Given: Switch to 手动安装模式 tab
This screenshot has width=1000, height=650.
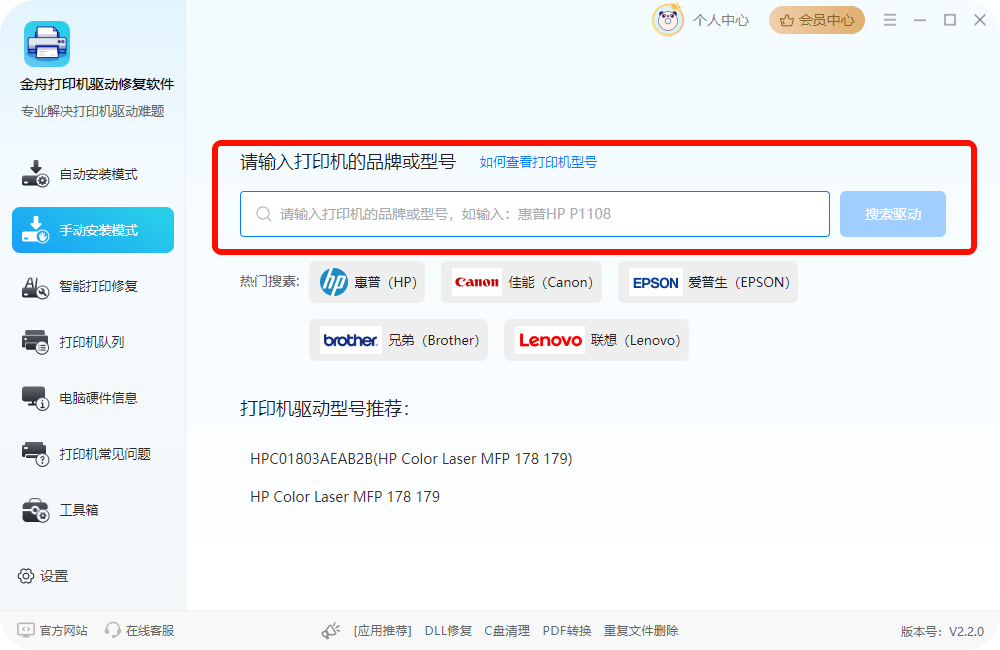Looking at the screenshot, I should pyautogui.click(x=93, y=230).
